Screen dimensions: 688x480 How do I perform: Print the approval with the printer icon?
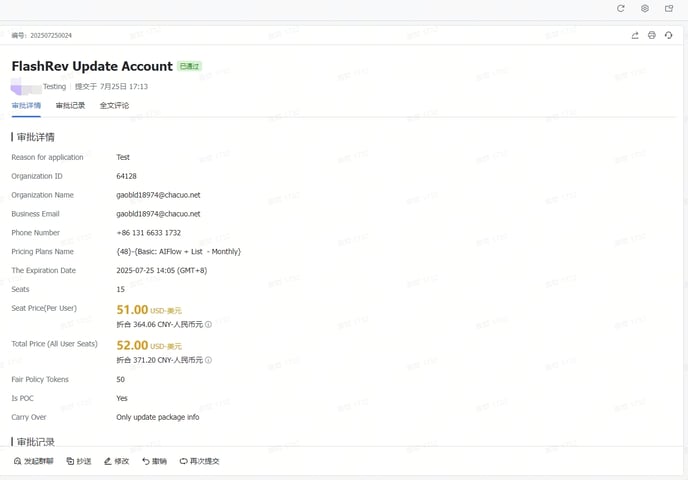point(652,35)
